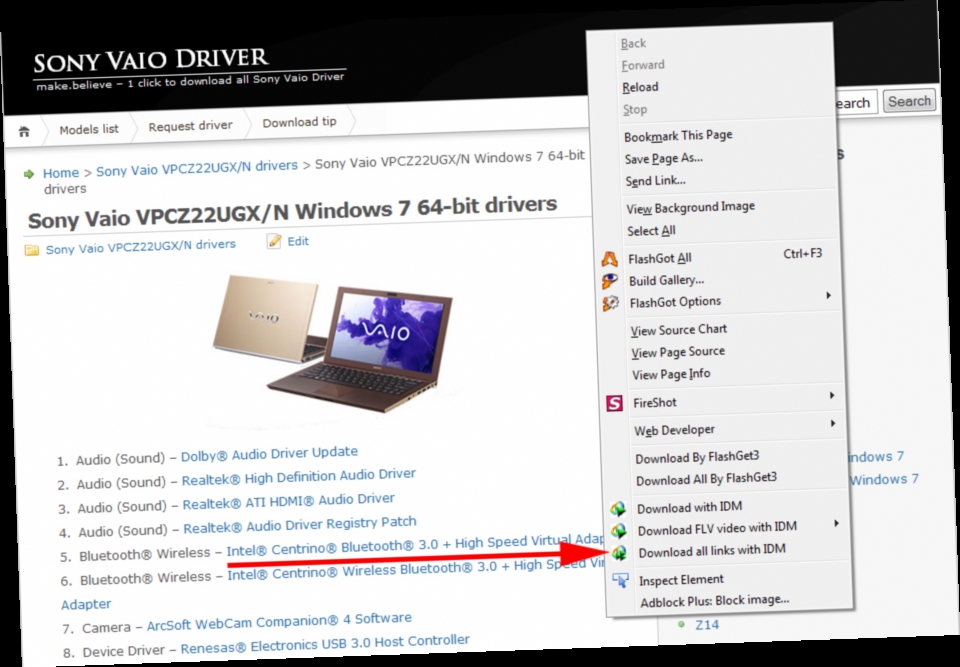Click the Search button
This screenshot has height=667, width=960.
(909, 101)
